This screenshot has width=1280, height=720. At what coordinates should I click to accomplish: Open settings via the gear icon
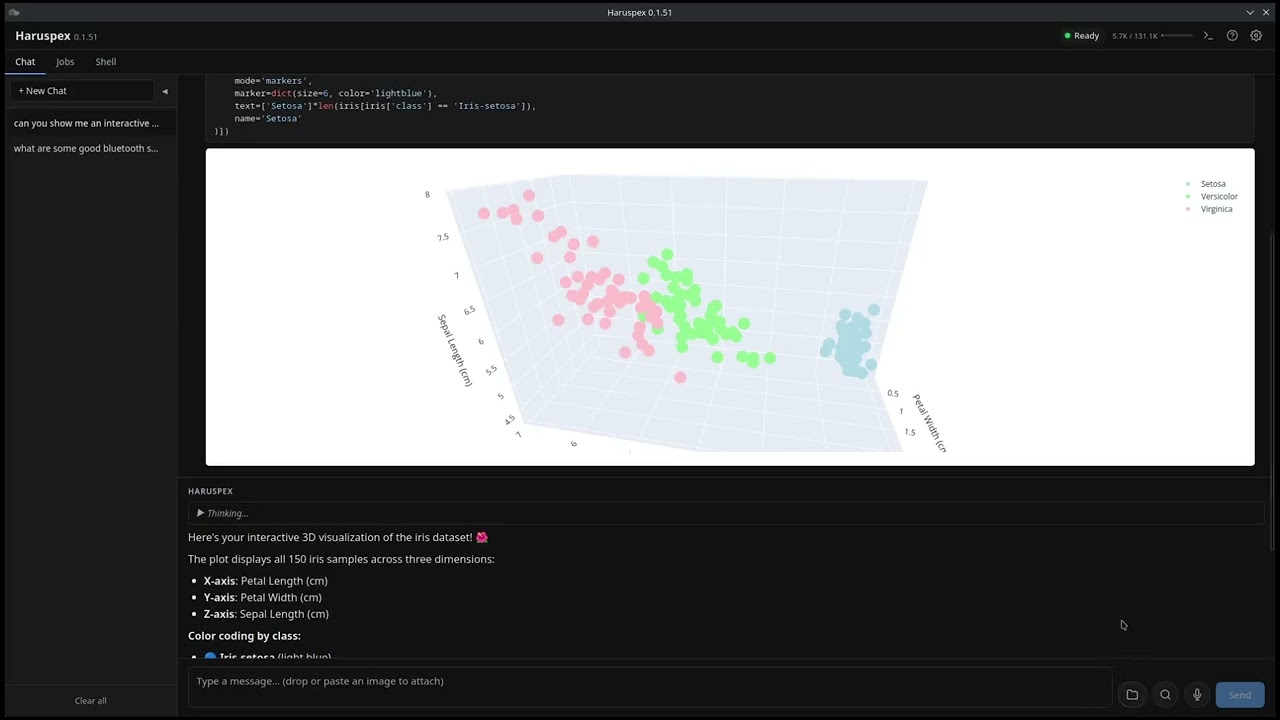click(1256, 36)
